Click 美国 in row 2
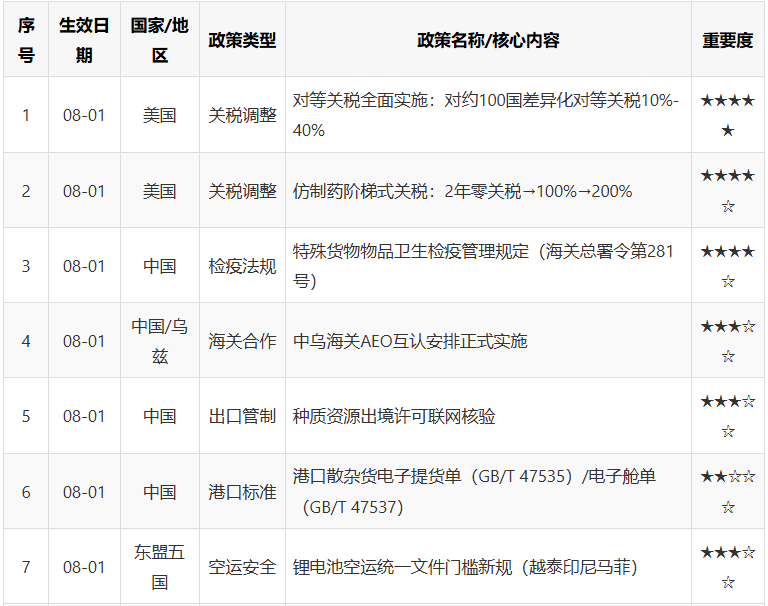 (160, 191)
